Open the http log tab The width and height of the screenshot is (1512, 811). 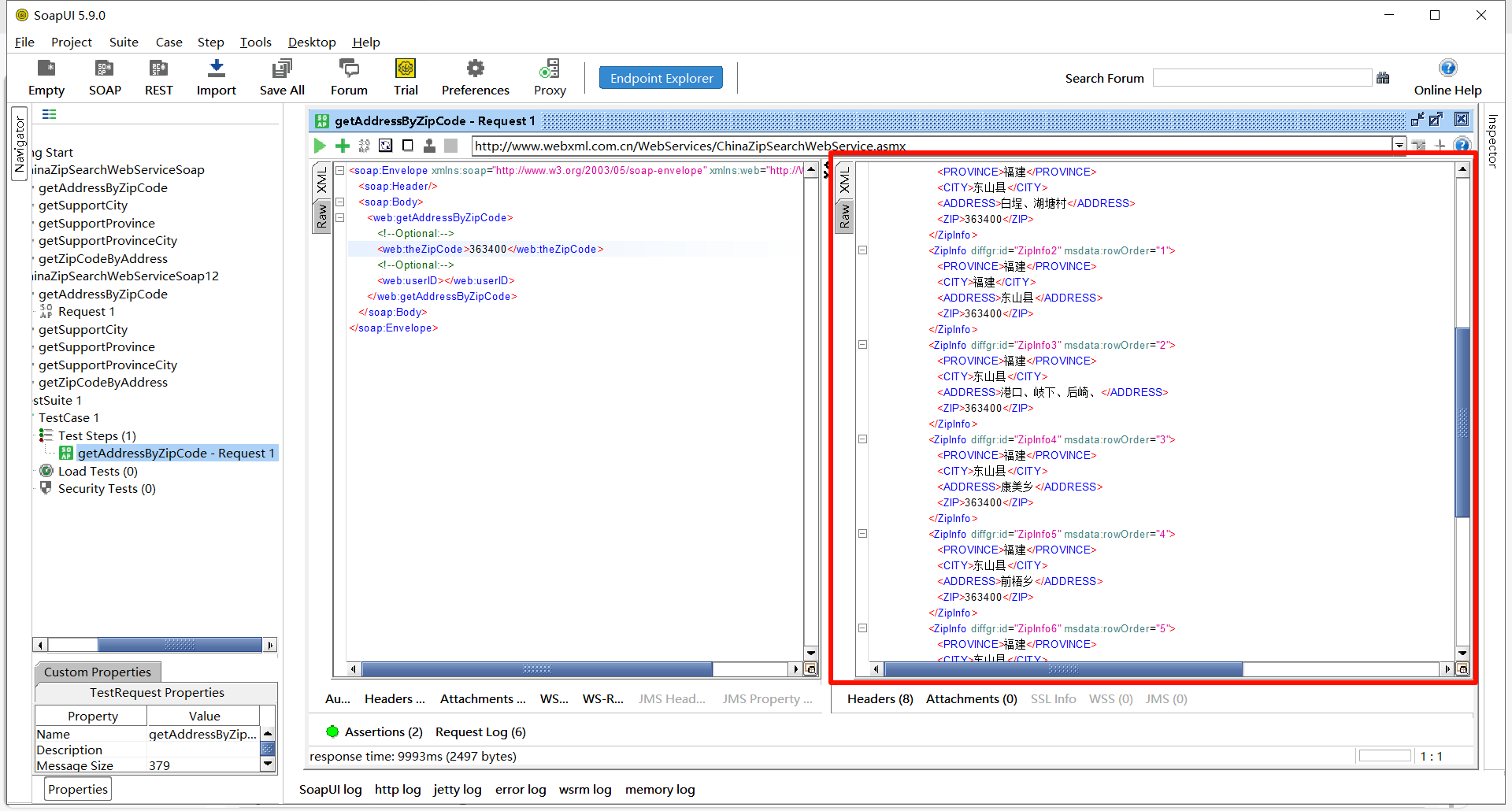pyautogui.click(x=398, y=789)
